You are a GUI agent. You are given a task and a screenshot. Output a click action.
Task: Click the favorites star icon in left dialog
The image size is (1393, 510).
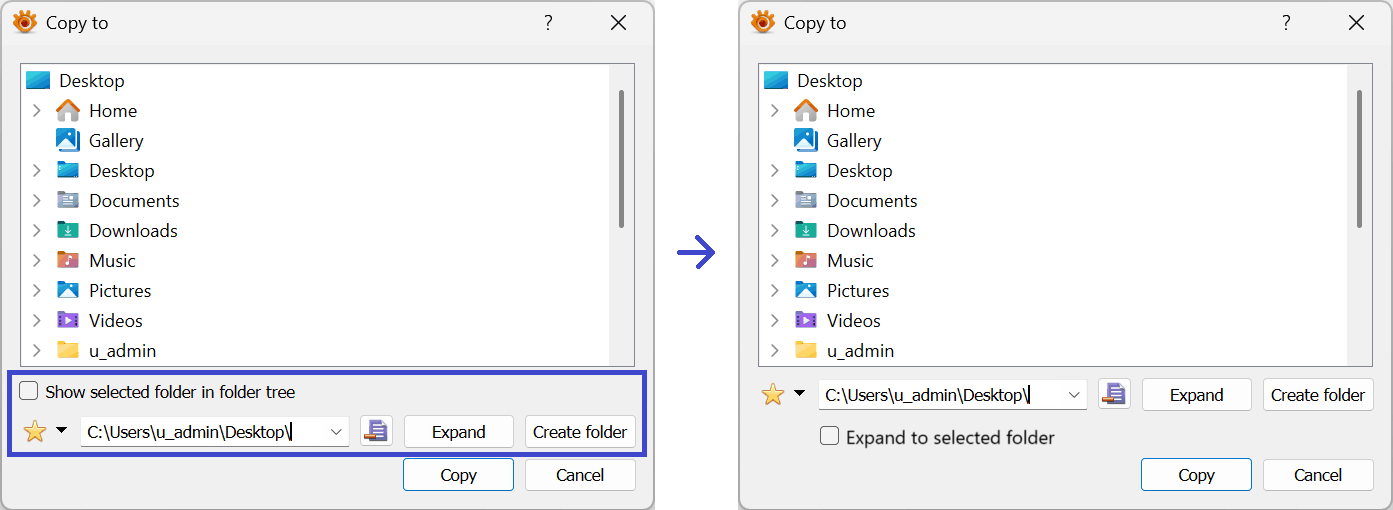35,432
